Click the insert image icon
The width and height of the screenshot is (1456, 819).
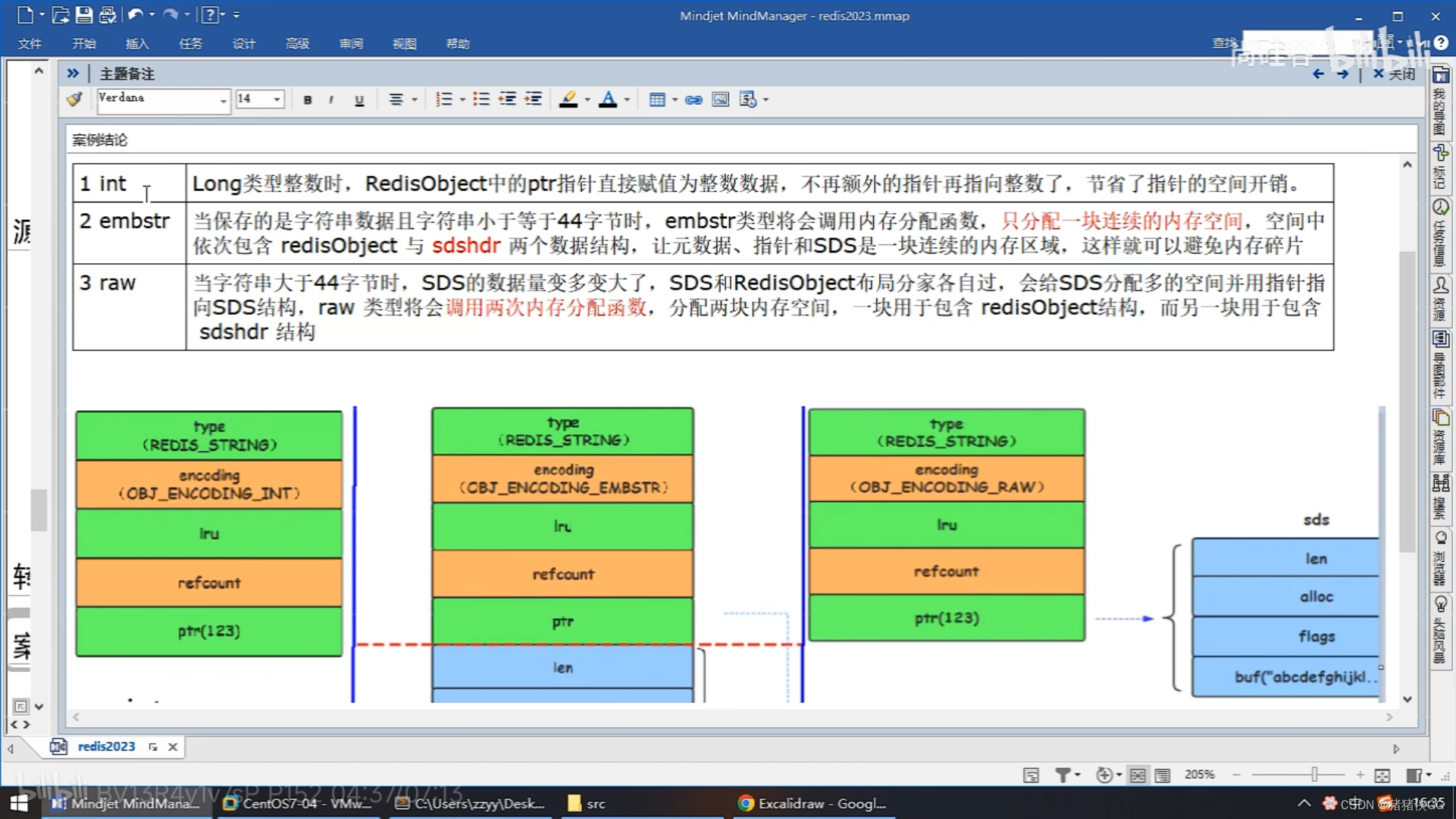pyautogui.click(x=720, y=99)
